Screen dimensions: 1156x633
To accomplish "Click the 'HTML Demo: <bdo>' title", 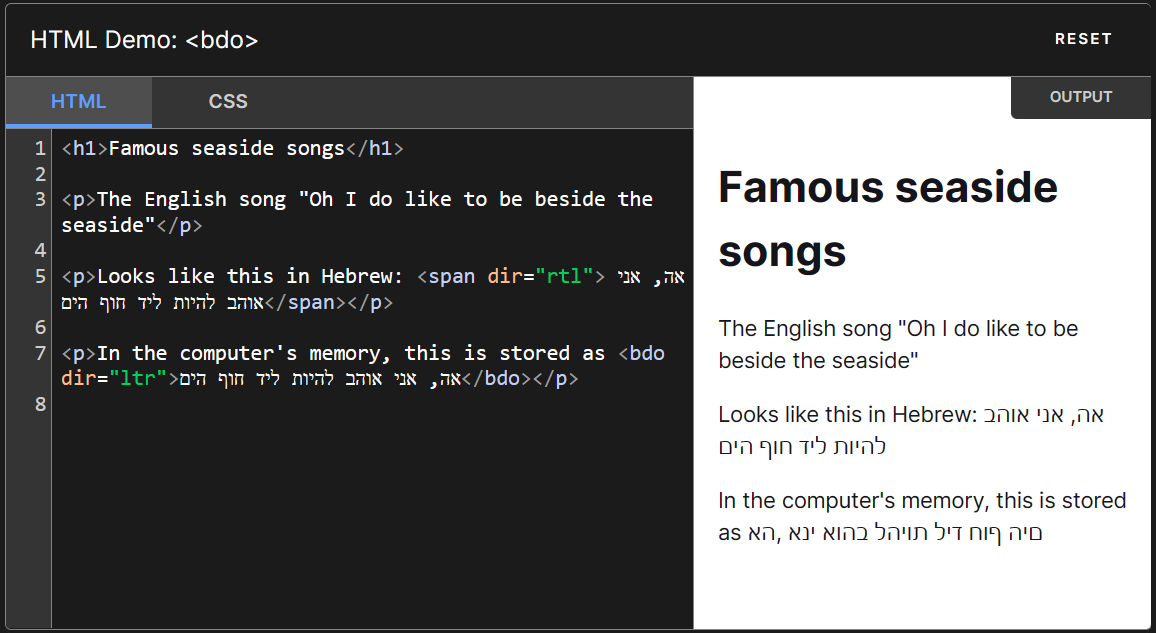I will click(x=144, y=40).
